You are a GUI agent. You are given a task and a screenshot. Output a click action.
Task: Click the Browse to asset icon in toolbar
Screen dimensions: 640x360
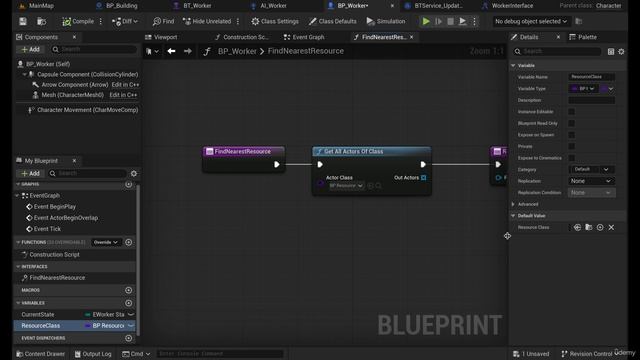click(41, 21)
